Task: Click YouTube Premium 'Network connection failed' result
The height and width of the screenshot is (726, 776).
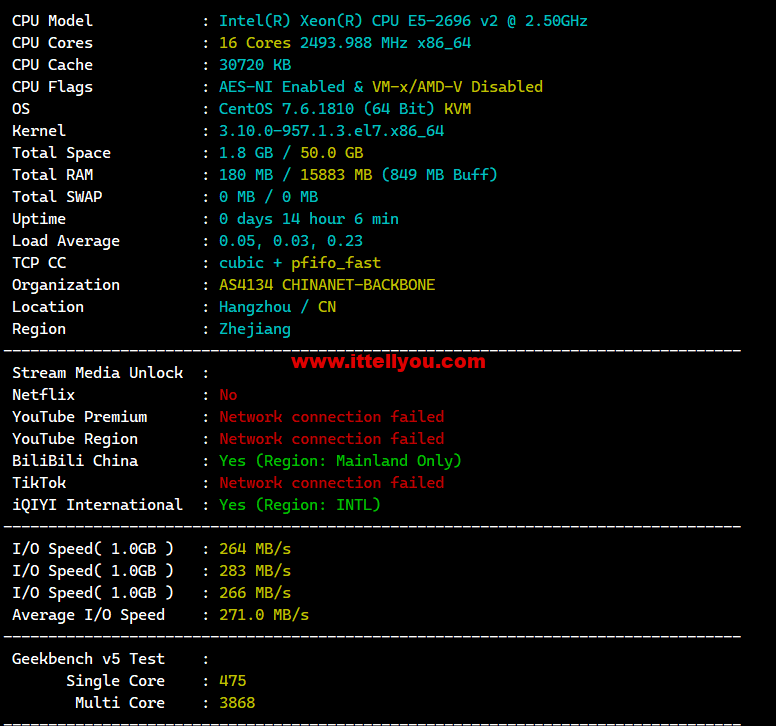Action: 332,417
